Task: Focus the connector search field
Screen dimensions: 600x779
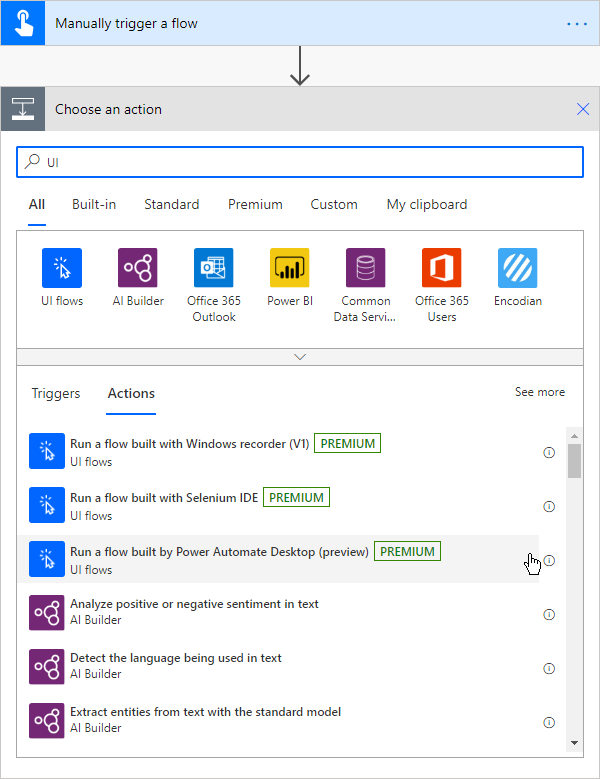Action: coord(300,162)
